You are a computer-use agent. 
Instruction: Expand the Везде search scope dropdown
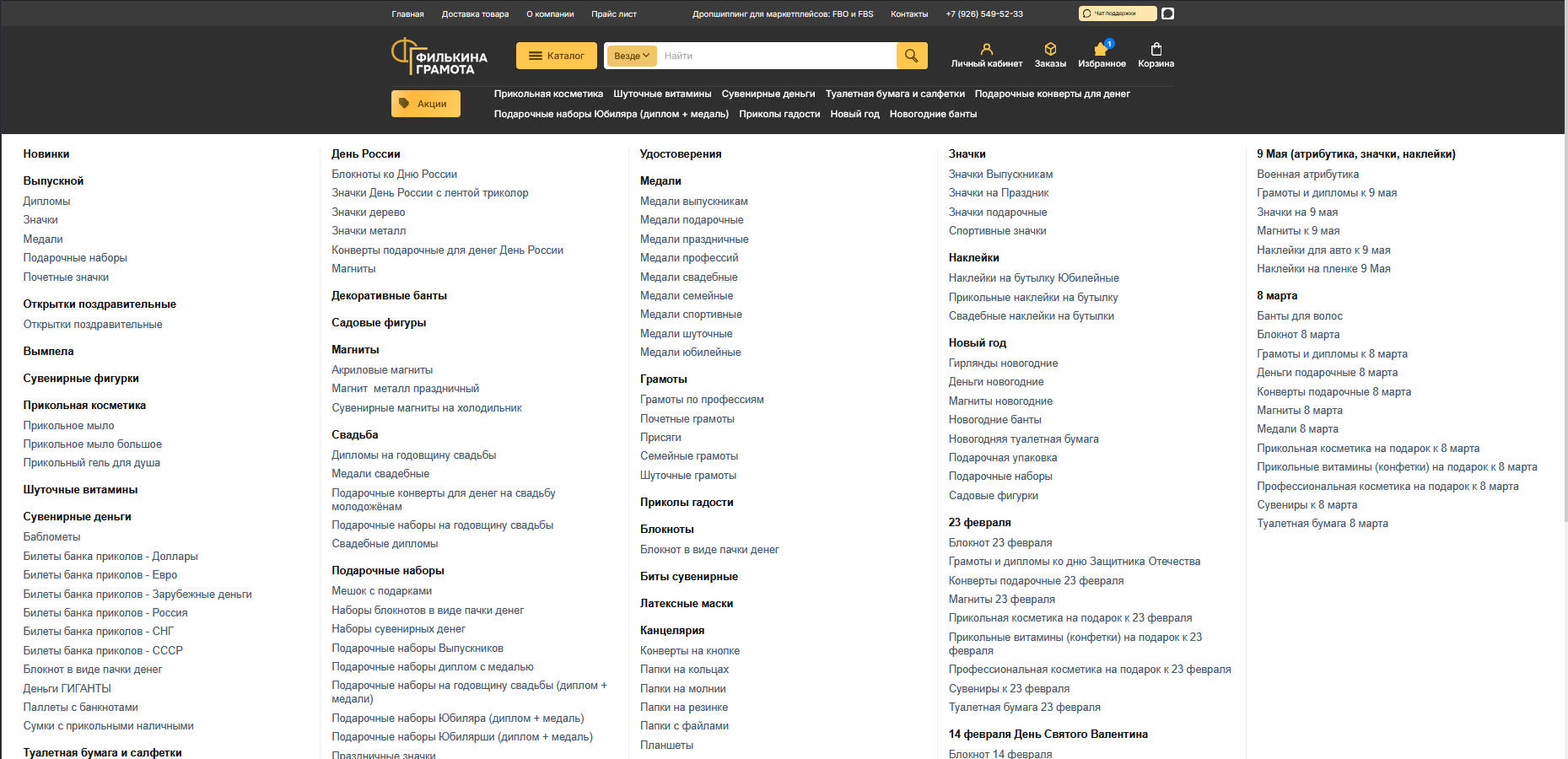[632, 56]
